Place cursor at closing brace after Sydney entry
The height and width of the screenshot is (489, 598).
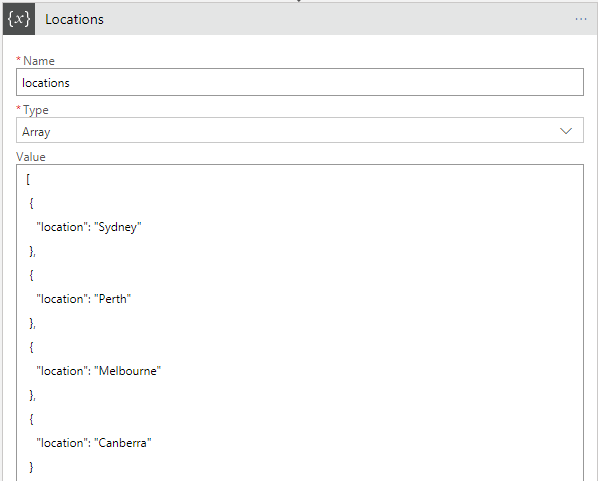pos(31,251)
